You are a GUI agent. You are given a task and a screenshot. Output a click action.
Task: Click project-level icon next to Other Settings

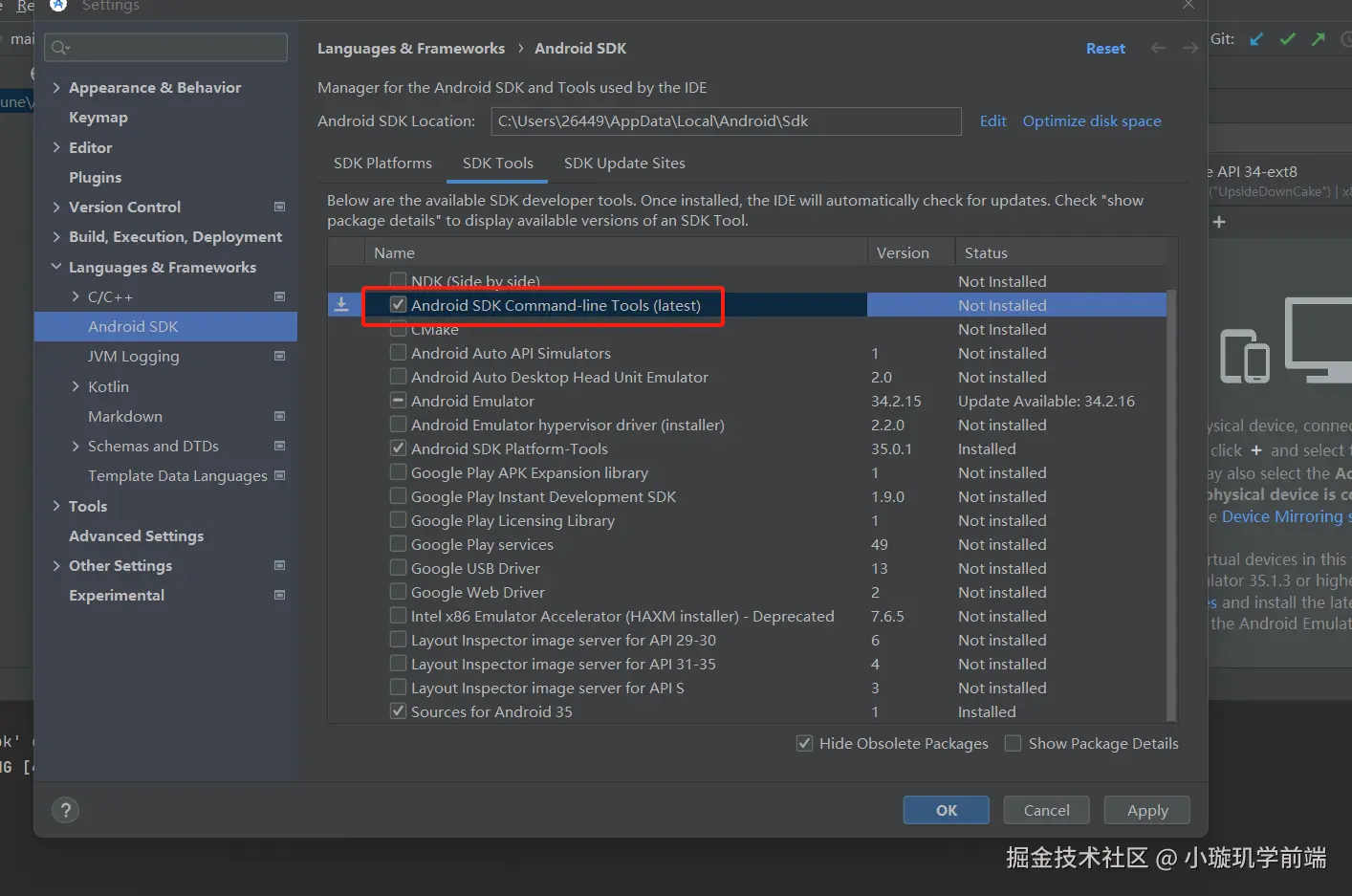point(280,565)
